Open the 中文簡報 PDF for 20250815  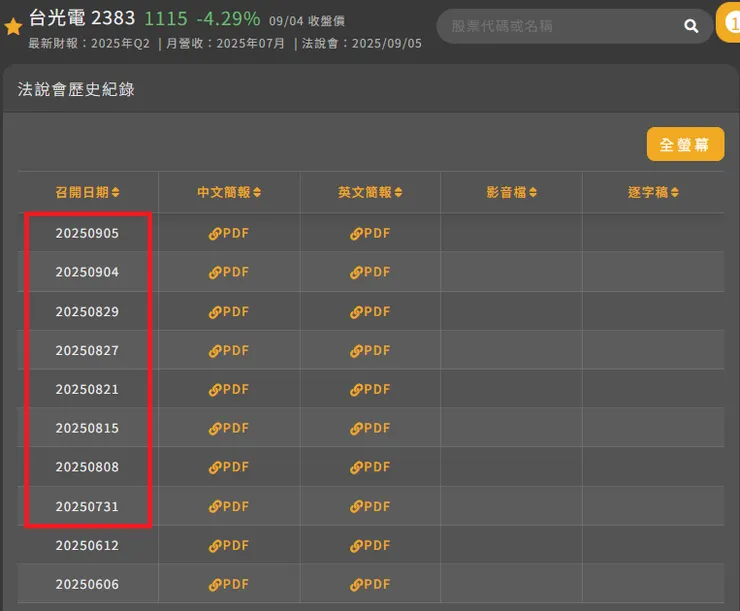(229, 428)
